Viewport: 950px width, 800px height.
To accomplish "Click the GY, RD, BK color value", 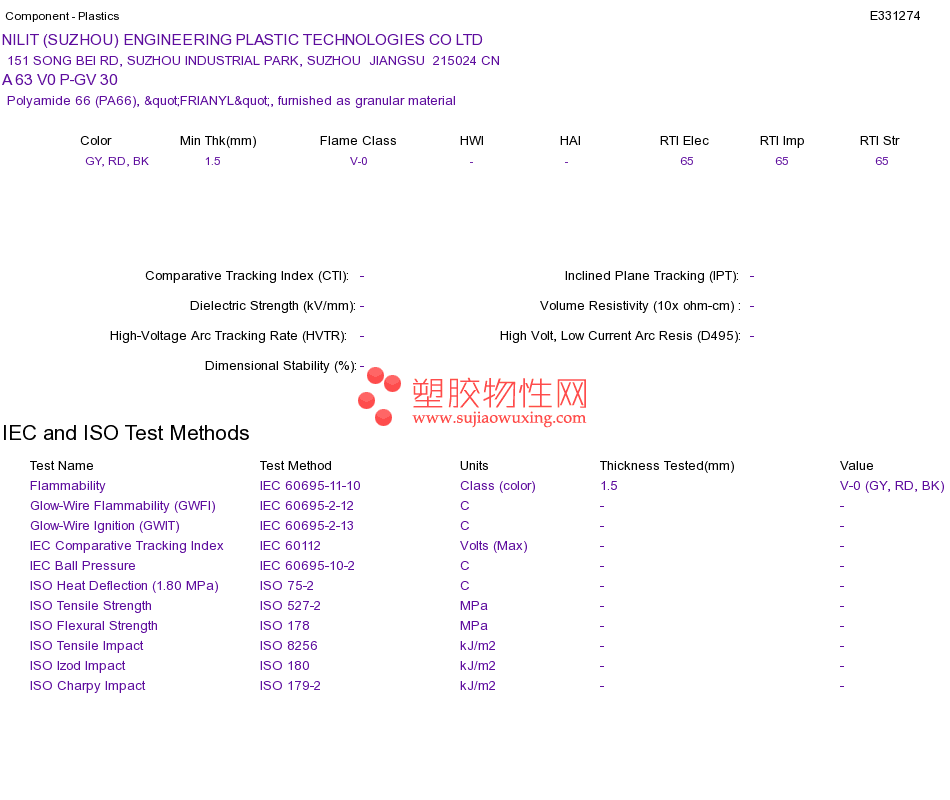I will point(117,161).
